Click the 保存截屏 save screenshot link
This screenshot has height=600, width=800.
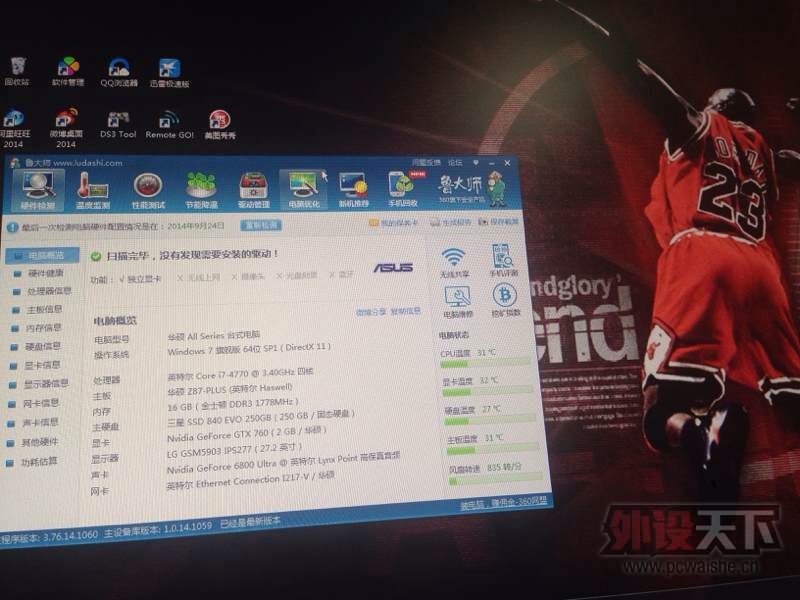[x=499, y=221]
